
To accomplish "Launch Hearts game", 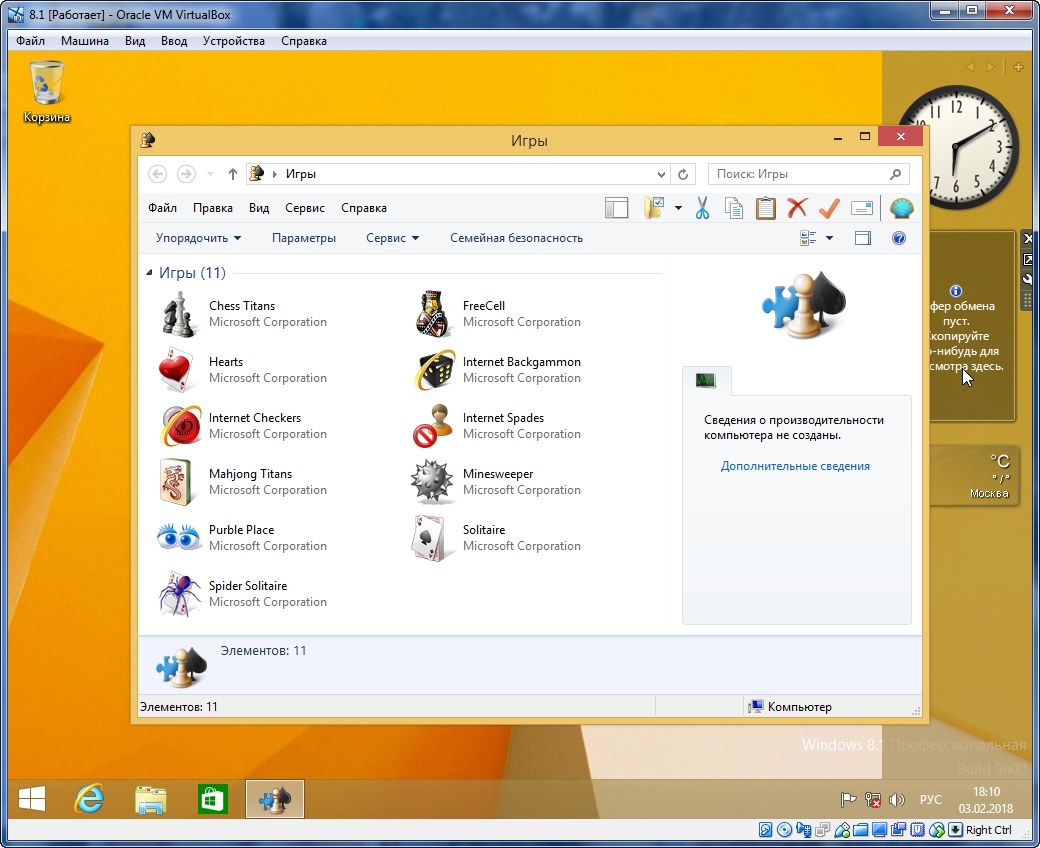I will 244,370.
